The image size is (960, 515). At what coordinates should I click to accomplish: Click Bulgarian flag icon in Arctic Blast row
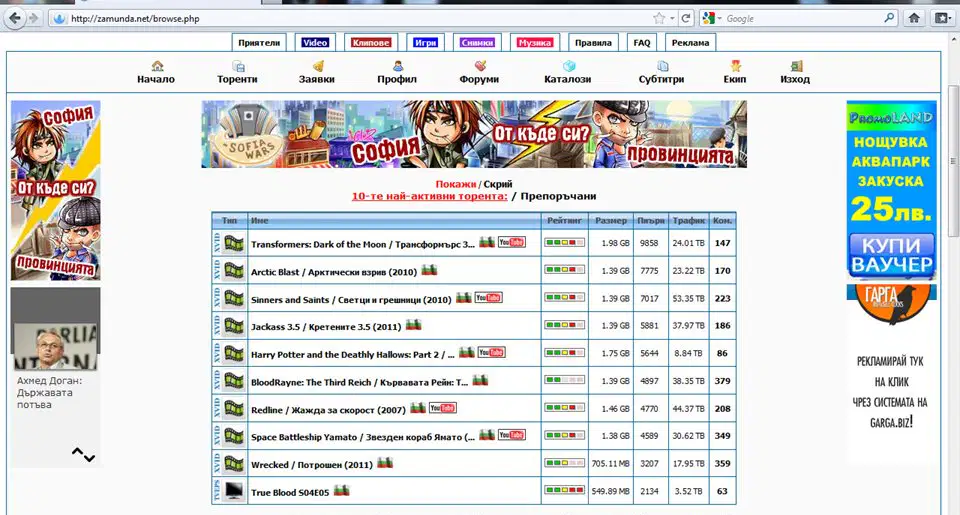click(429, 270)
